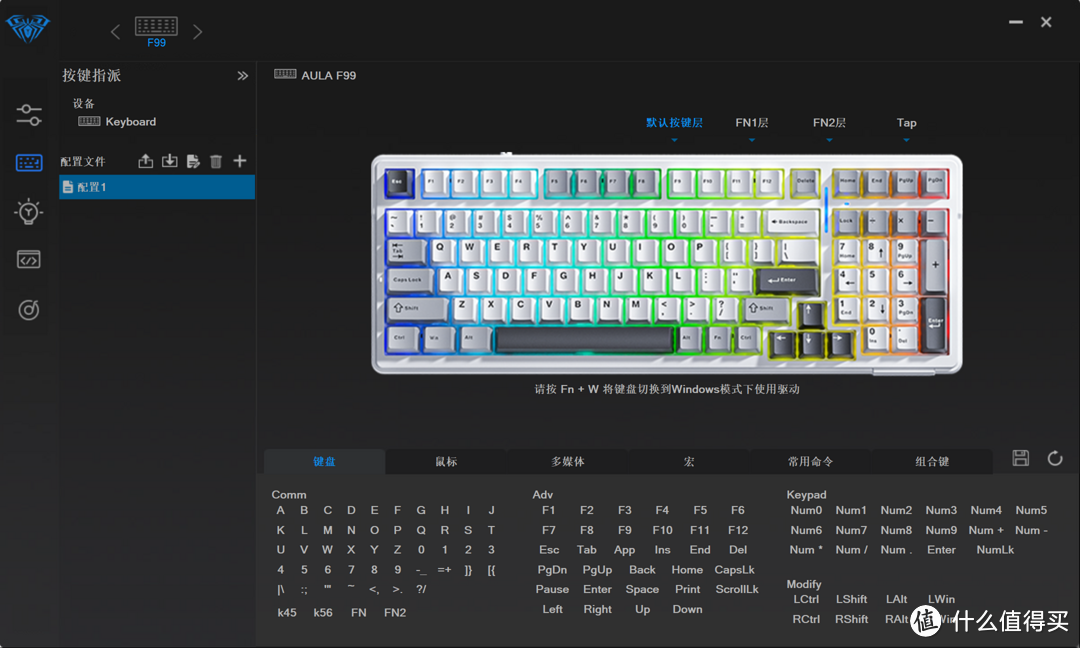Open the lighting settings panel via lightbulb icon
The height and width of the screenshot is (648, 1080).
pyautogui.click(x=28, y=211)
